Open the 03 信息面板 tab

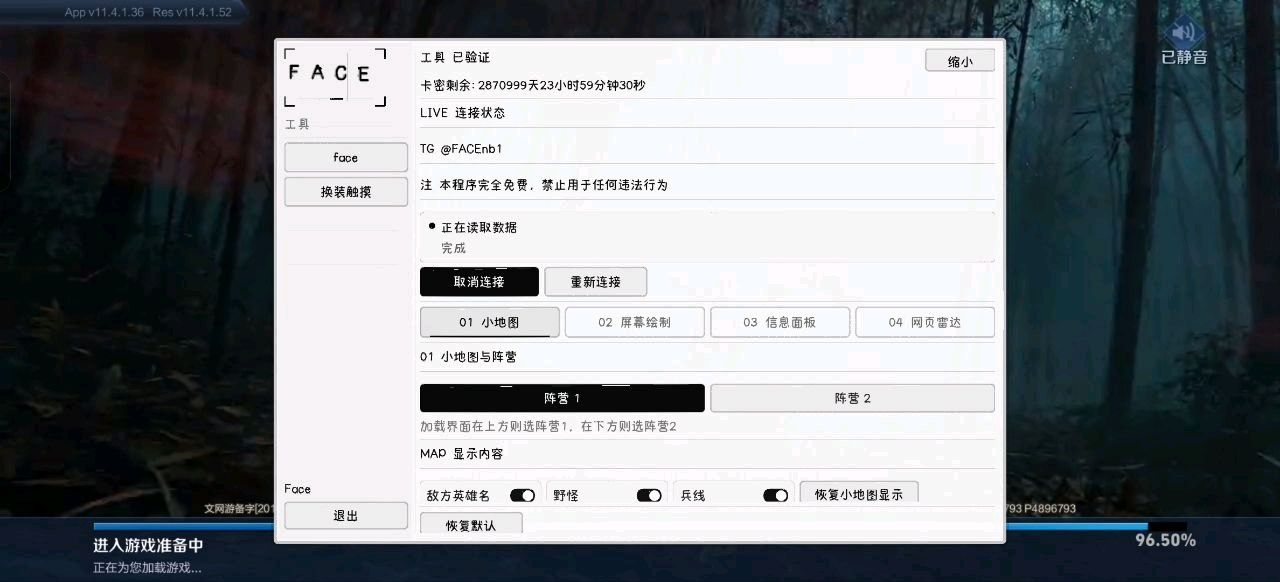pyautogui.click(x=780, y=322)
